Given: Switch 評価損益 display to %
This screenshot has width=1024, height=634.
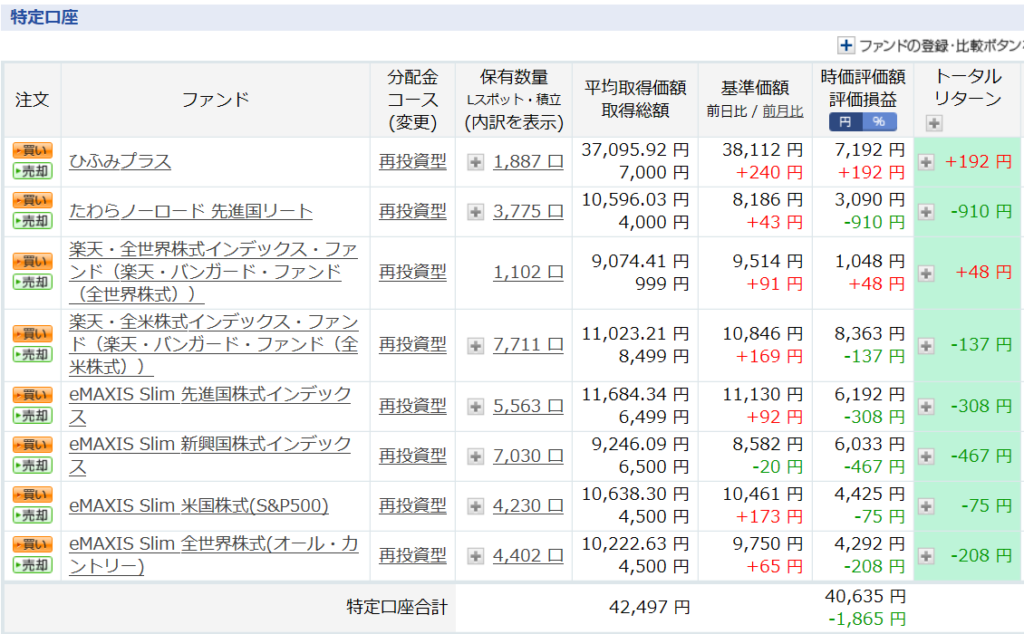Looking at the screenshot, I should pyautogui.click(x=879, y=122).
